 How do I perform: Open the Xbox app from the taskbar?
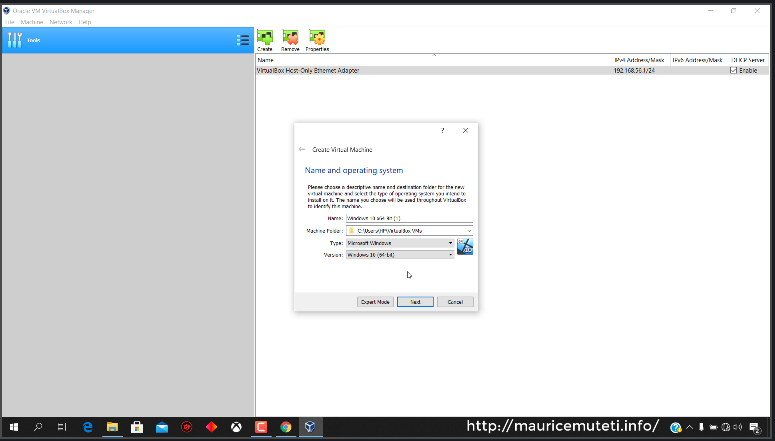pos(236,427)
